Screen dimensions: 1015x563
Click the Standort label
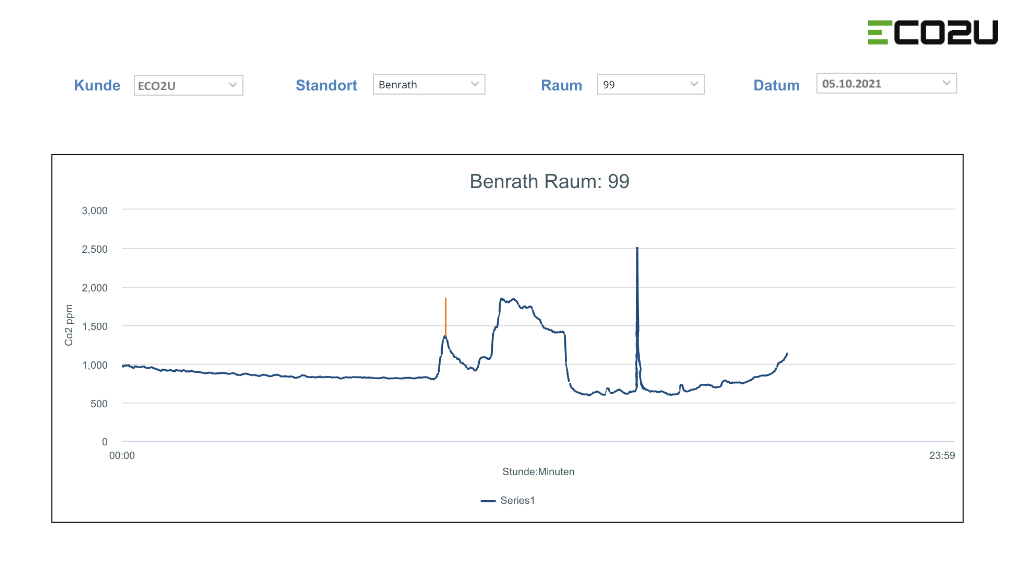click(326, 86)
